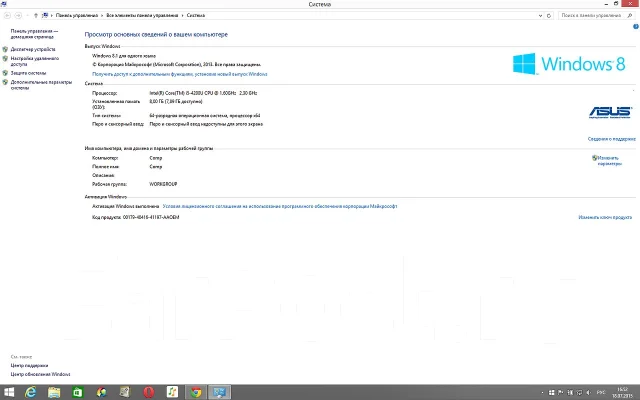Click 'Изменить ключ продукта' link
This screenshot has width=640, height=400.
pyautogui.click(x=605, y=218)
